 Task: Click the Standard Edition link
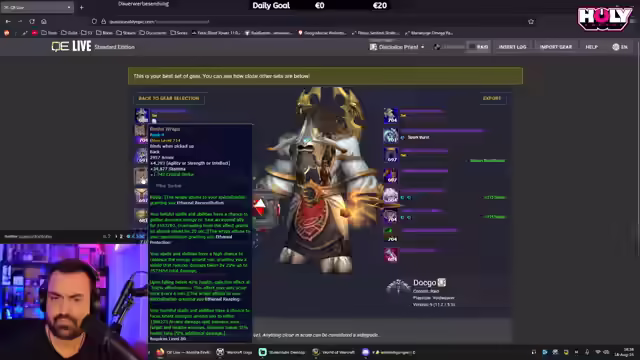point(114,47)
